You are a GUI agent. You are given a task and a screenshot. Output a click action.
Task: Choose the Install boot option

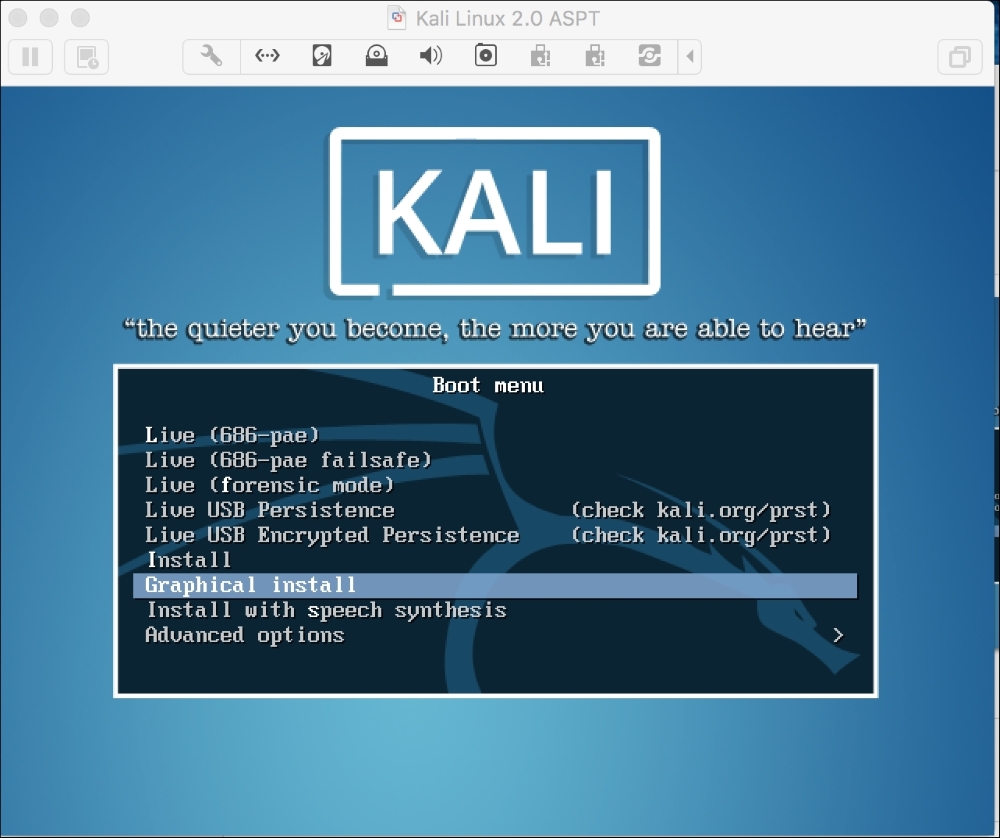tap(190, 560)
